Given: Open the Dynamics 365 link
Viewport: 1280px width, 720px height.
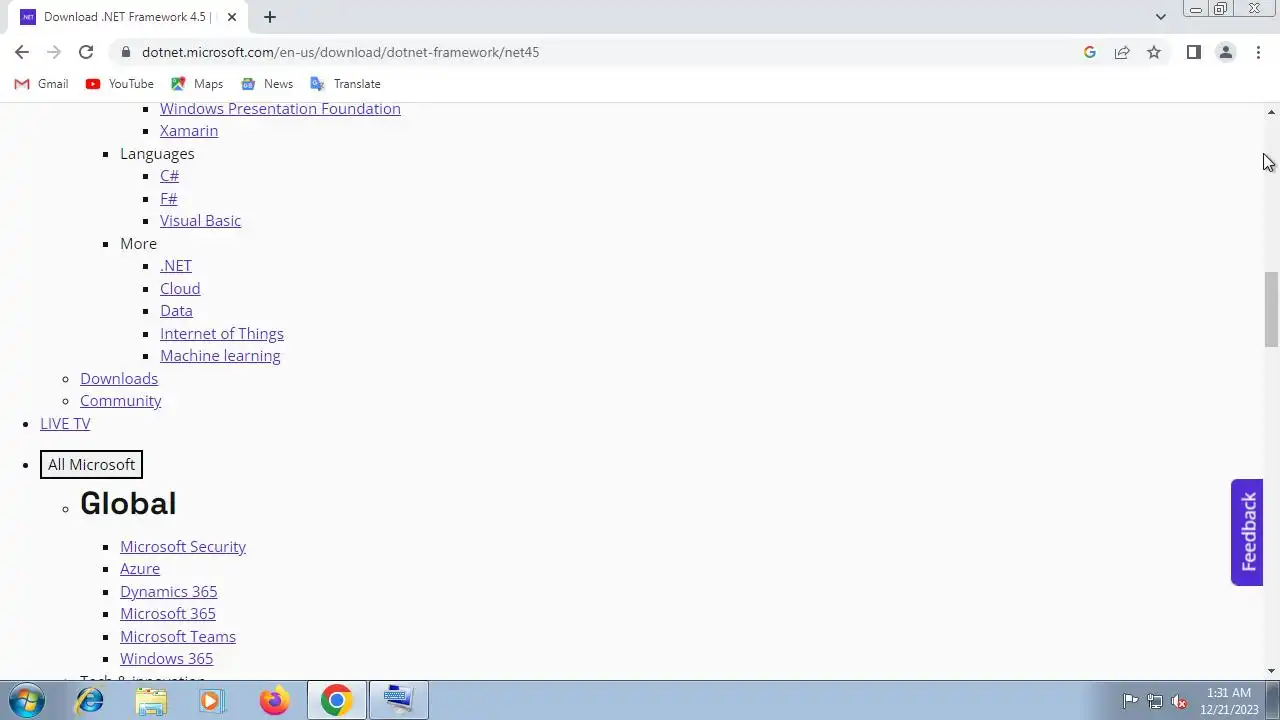Looking at the screenshot, I should coord(168,591).
